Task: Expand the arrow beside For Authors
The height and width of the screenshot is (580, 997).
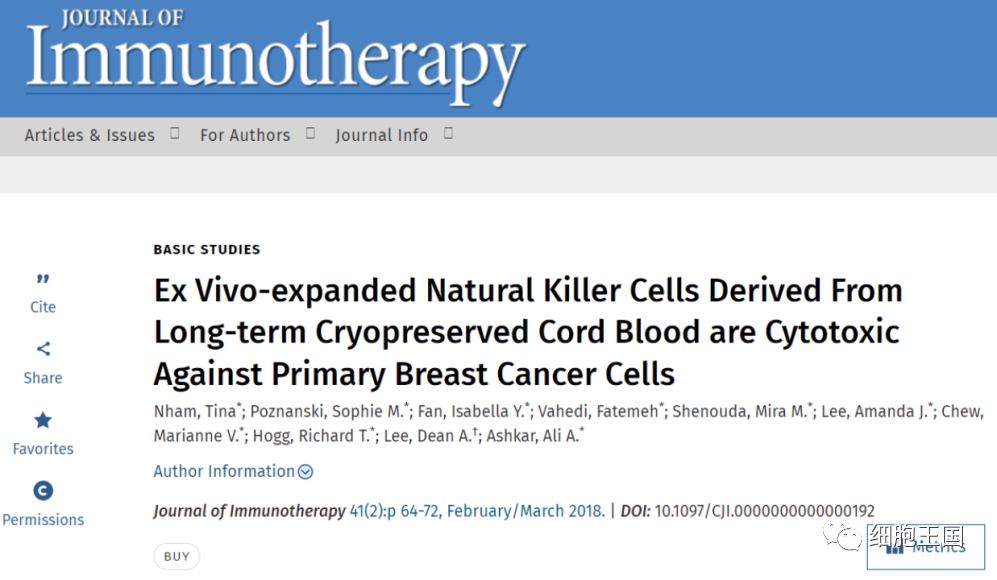Action: pyautogui.click(x=310, y=133)
